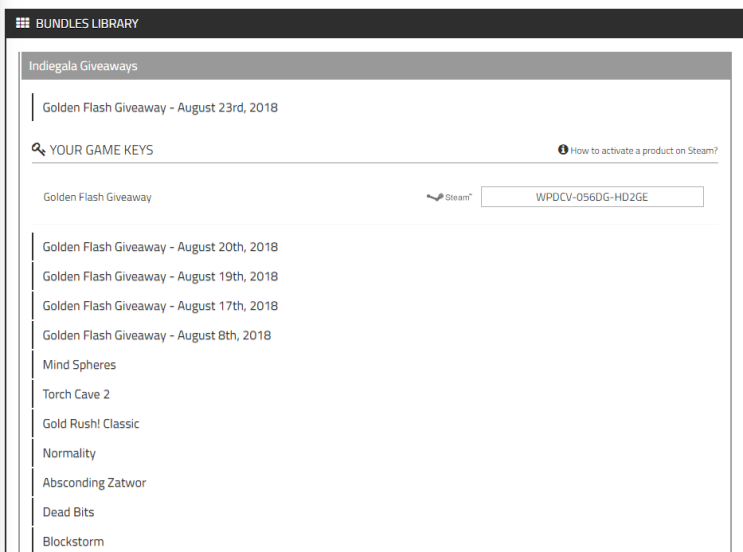The height and width of the screenshot is (552, 743).
Task: Expand Golden Flash Giveaway August 19th, 2018
Action: click(x=160, y=276)
